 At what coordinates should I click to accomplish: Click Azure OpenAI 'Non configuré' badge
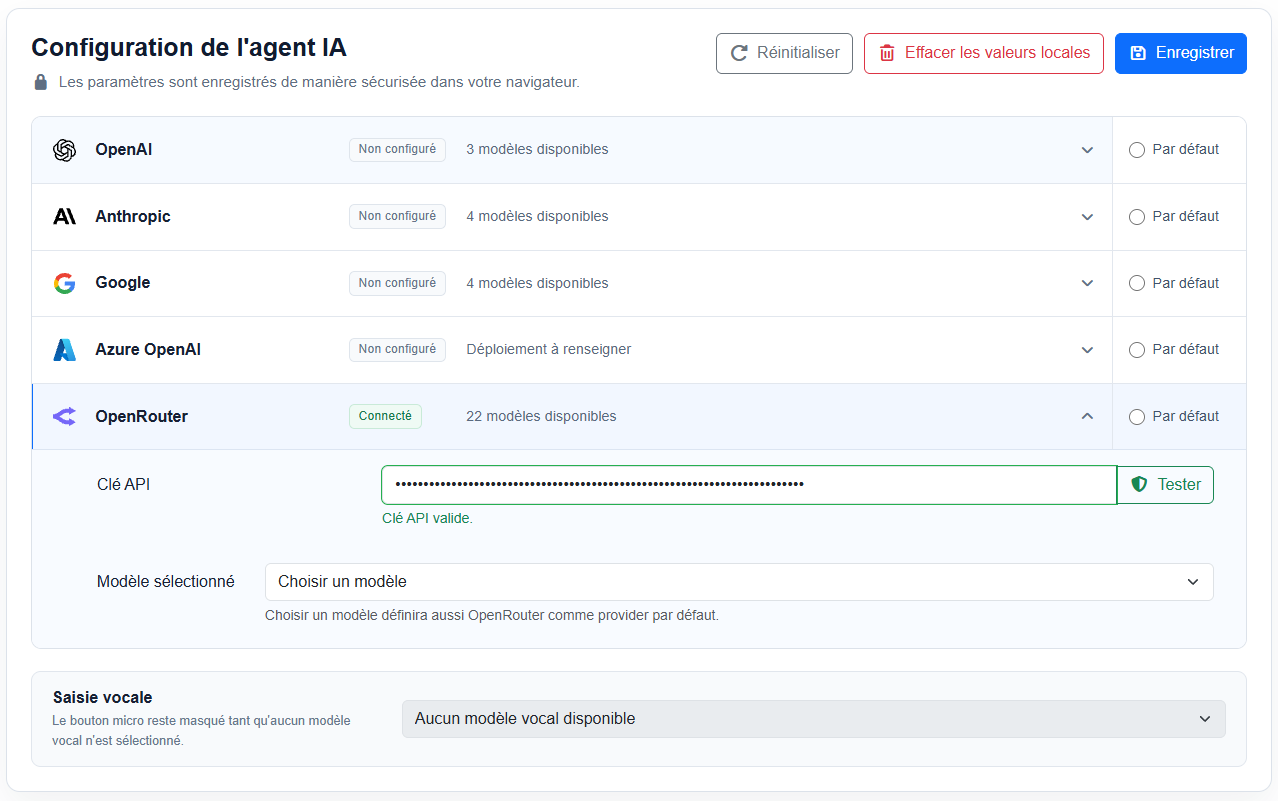[x=397, y=349]
